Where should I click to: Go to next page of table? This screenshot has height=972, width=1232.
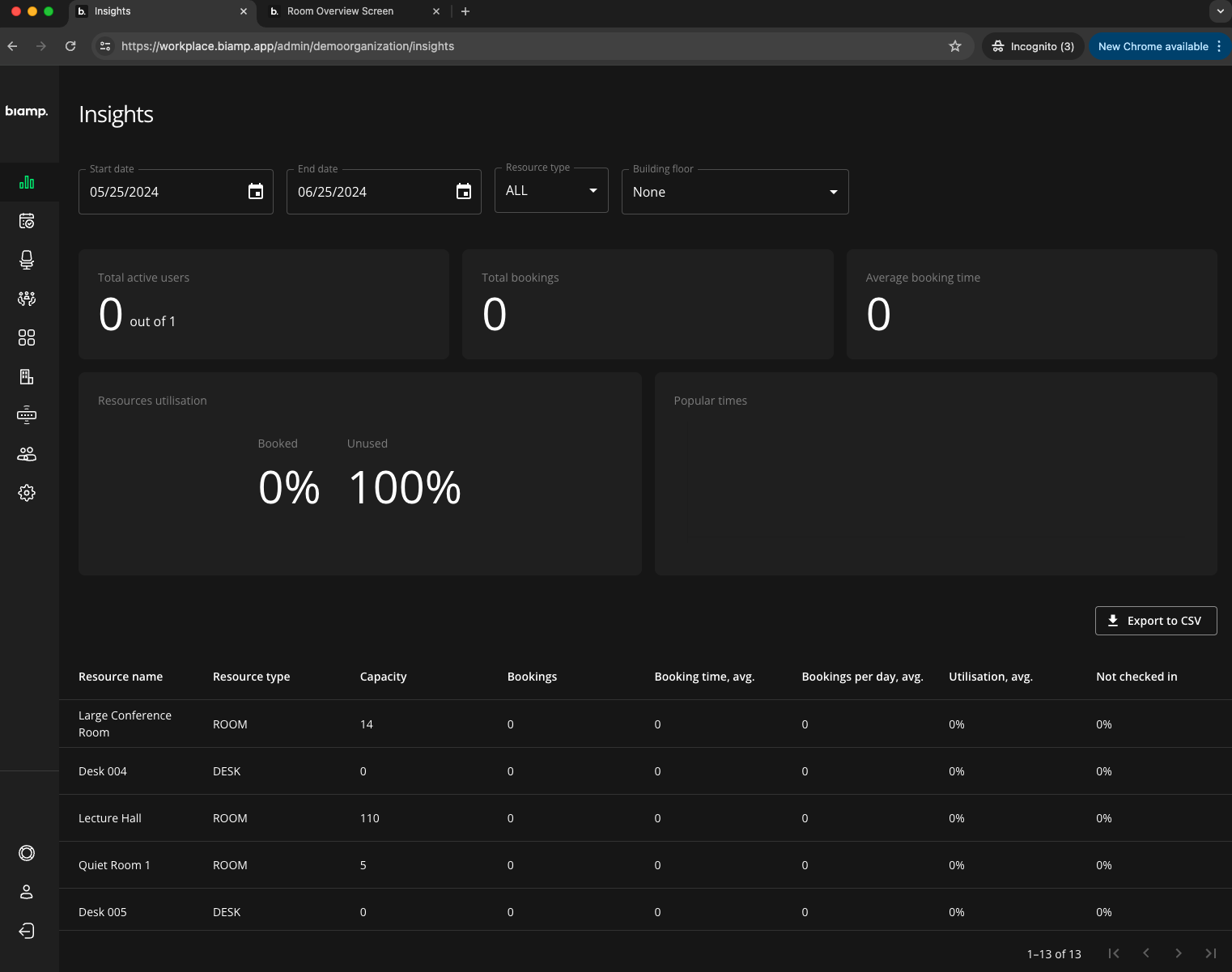pos(1179,953)
